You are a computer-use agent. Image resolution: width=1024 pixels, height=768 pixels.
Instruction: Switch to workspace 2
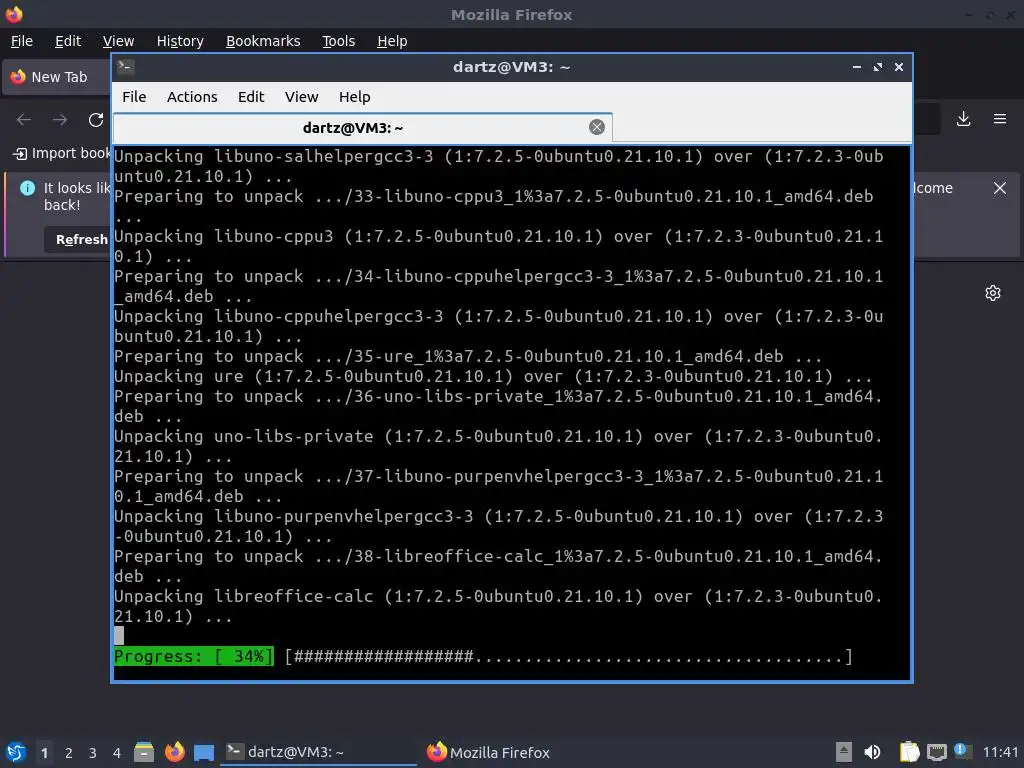pyautogui.click(x=69, y=753)
